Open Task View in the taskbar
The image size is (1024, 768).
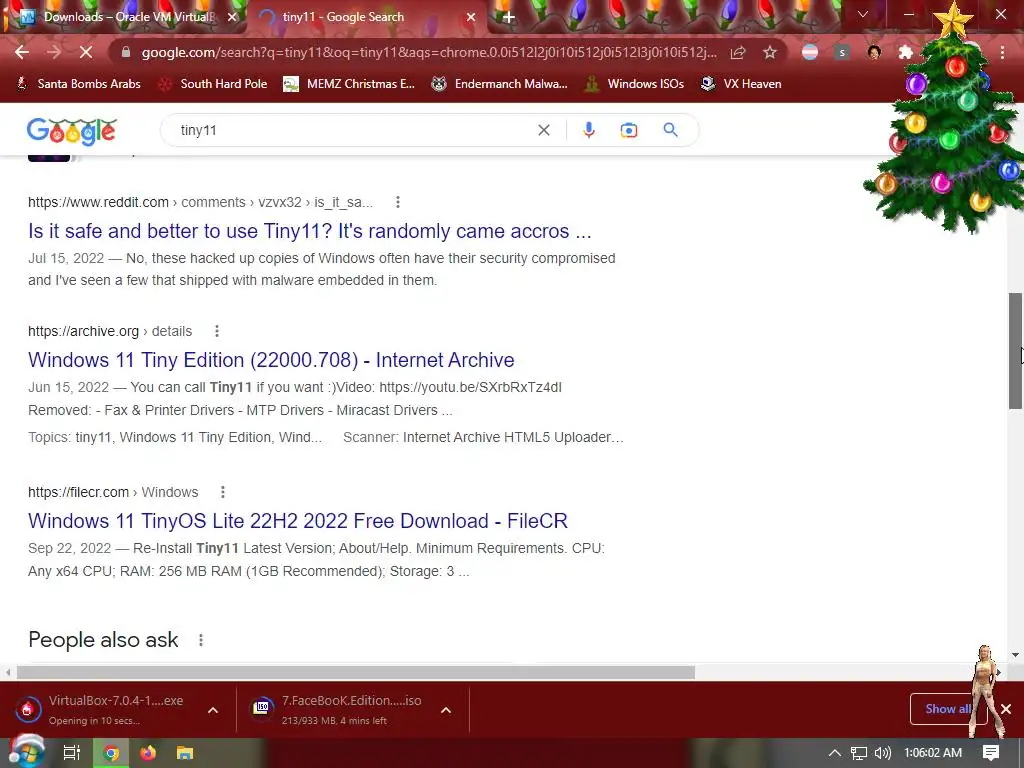click(72, 753)
